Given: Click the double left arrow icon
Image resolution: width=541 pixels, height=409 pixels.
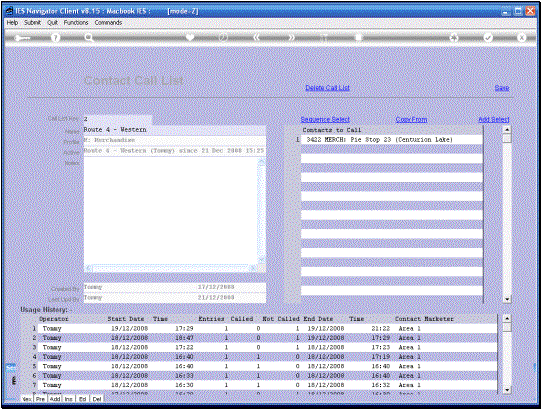Looking at the screenshot, I should (x=256, y=38).
